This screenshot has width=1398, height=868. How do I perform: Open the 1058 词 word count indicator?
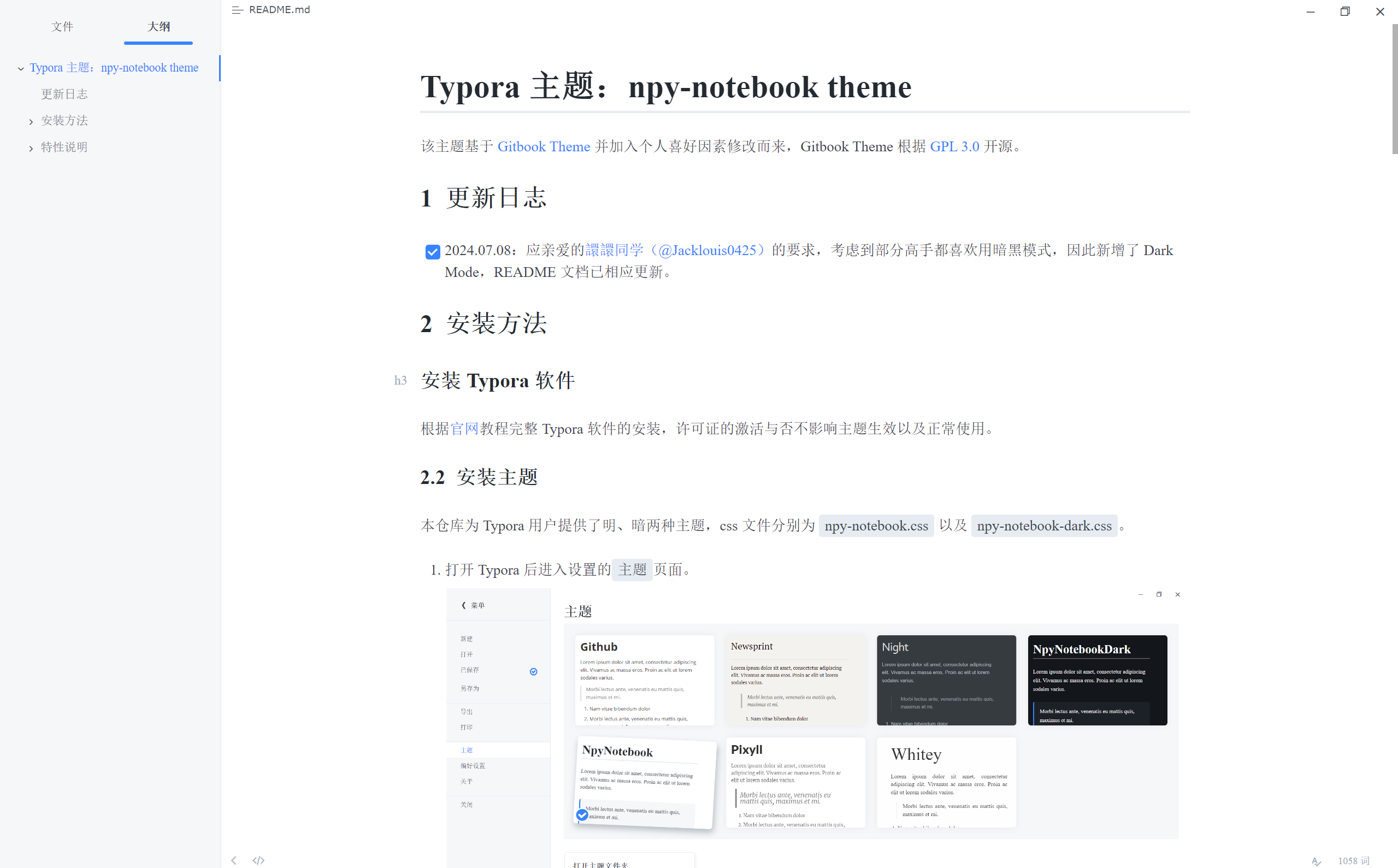pyautogui.click(x=1353, y=860)
